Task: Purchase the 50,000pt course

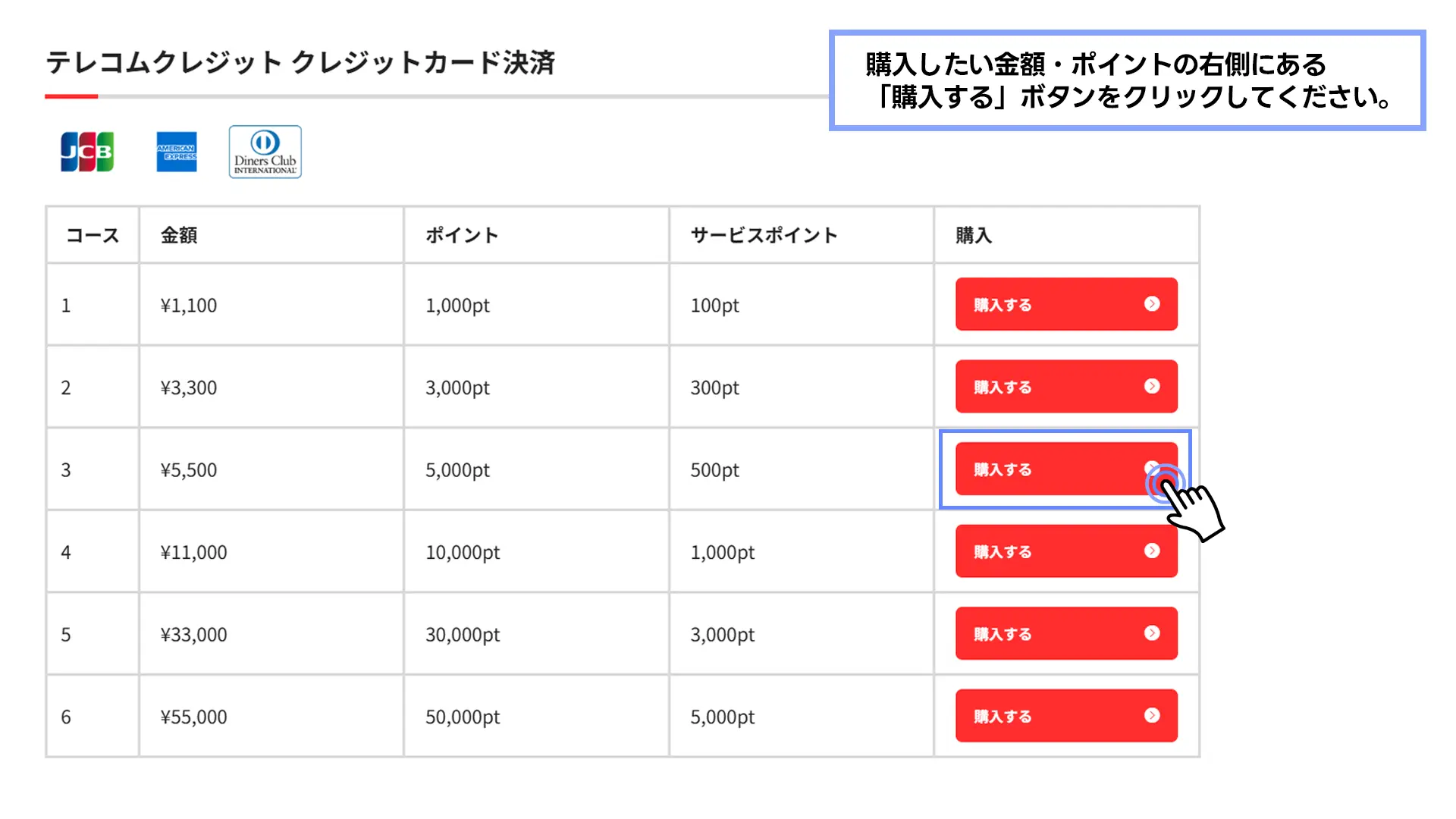Action: click(1066, 715)
